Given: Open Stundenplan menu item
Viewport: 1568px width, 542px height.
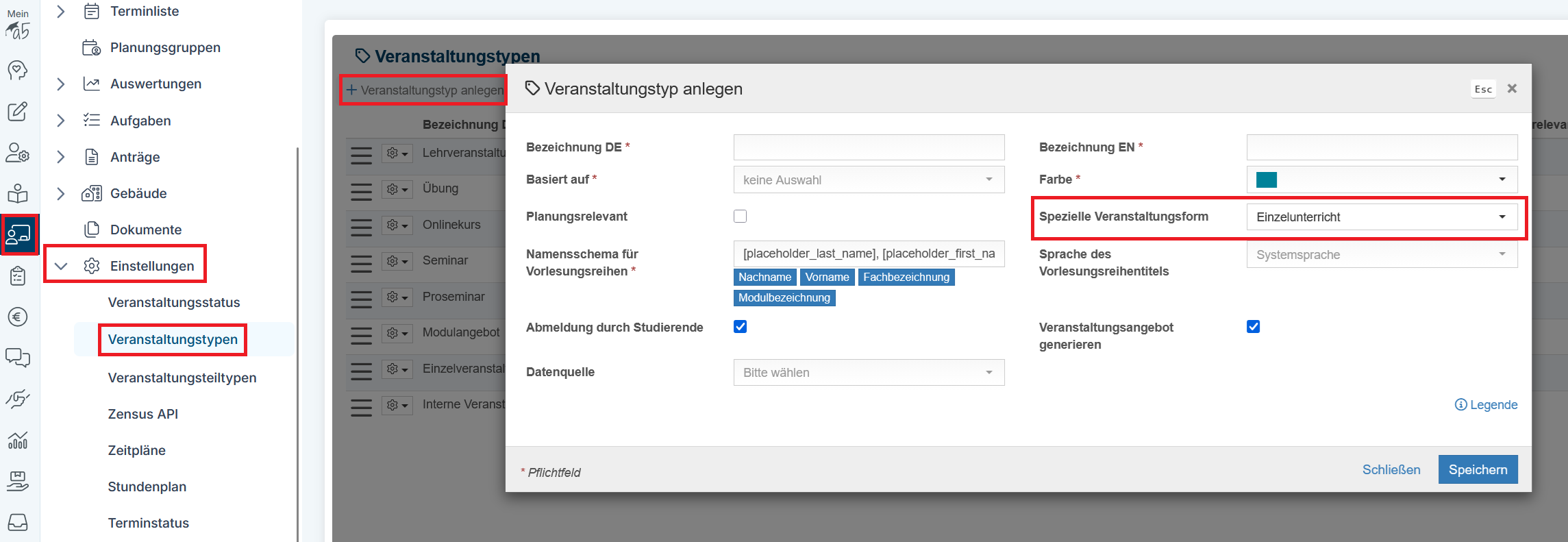Looking at the screenshot, I should pyautogui.click(x=147, y=486).
